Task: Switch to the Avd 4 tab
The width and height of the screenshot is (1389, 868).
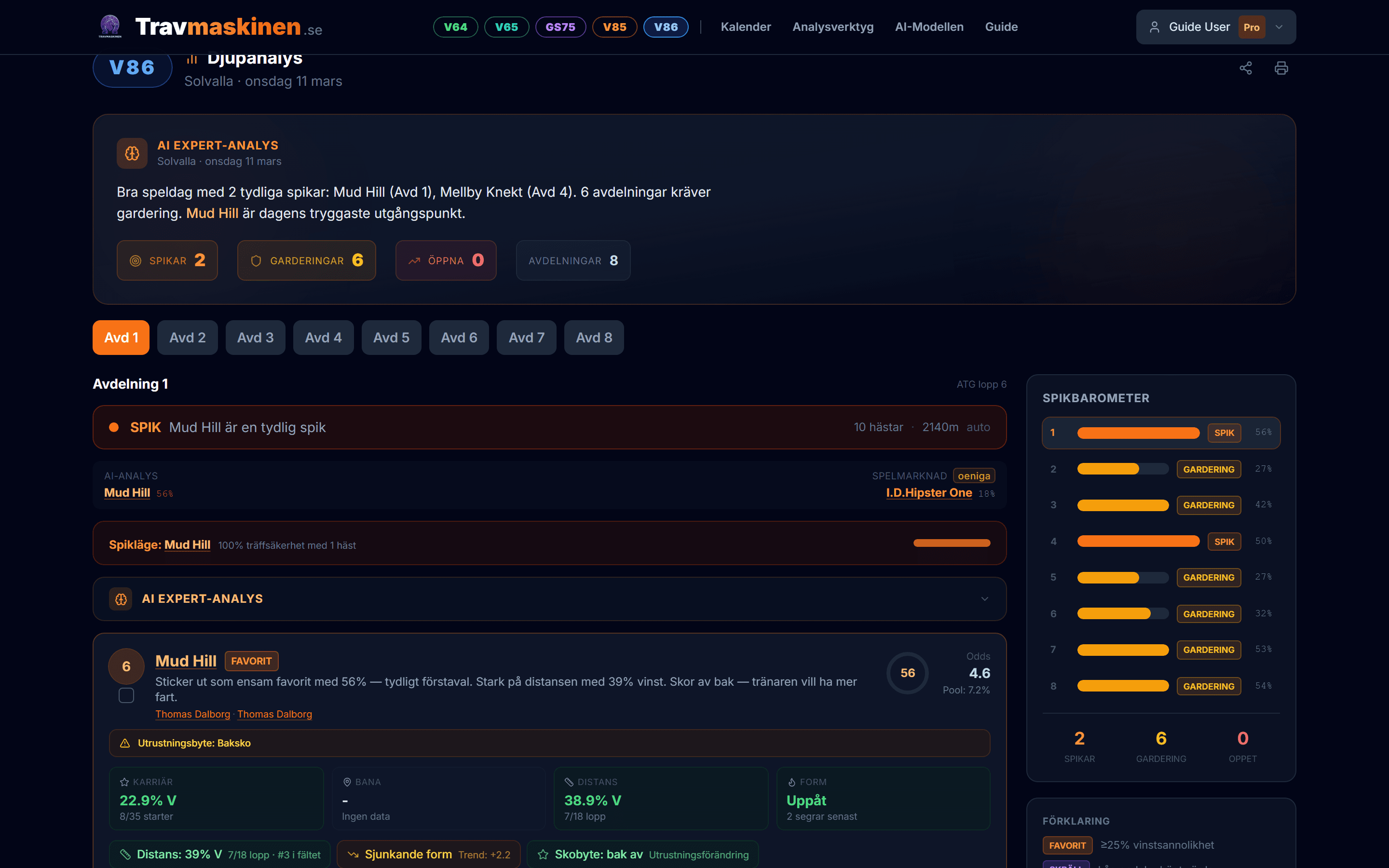Action: 323,338
